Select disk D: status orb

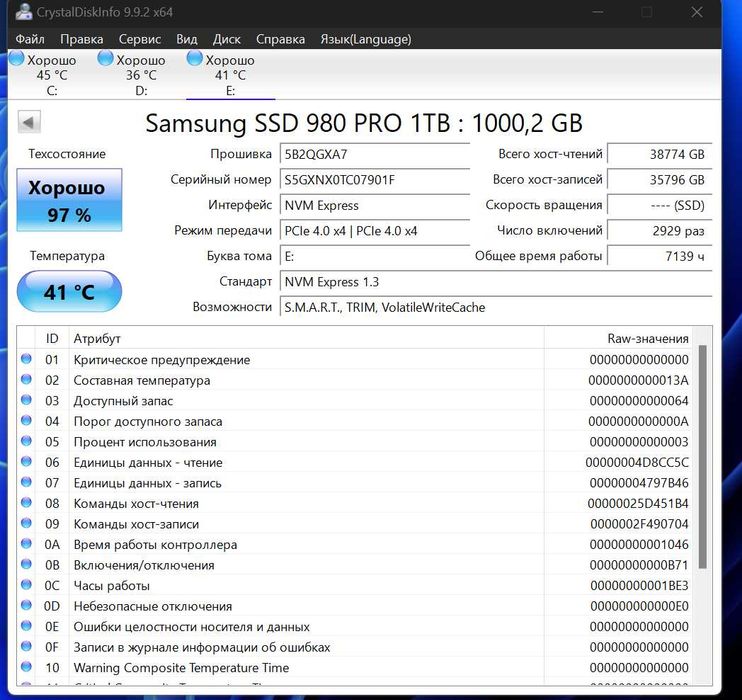pyautogui.click(x=105, y=59)
